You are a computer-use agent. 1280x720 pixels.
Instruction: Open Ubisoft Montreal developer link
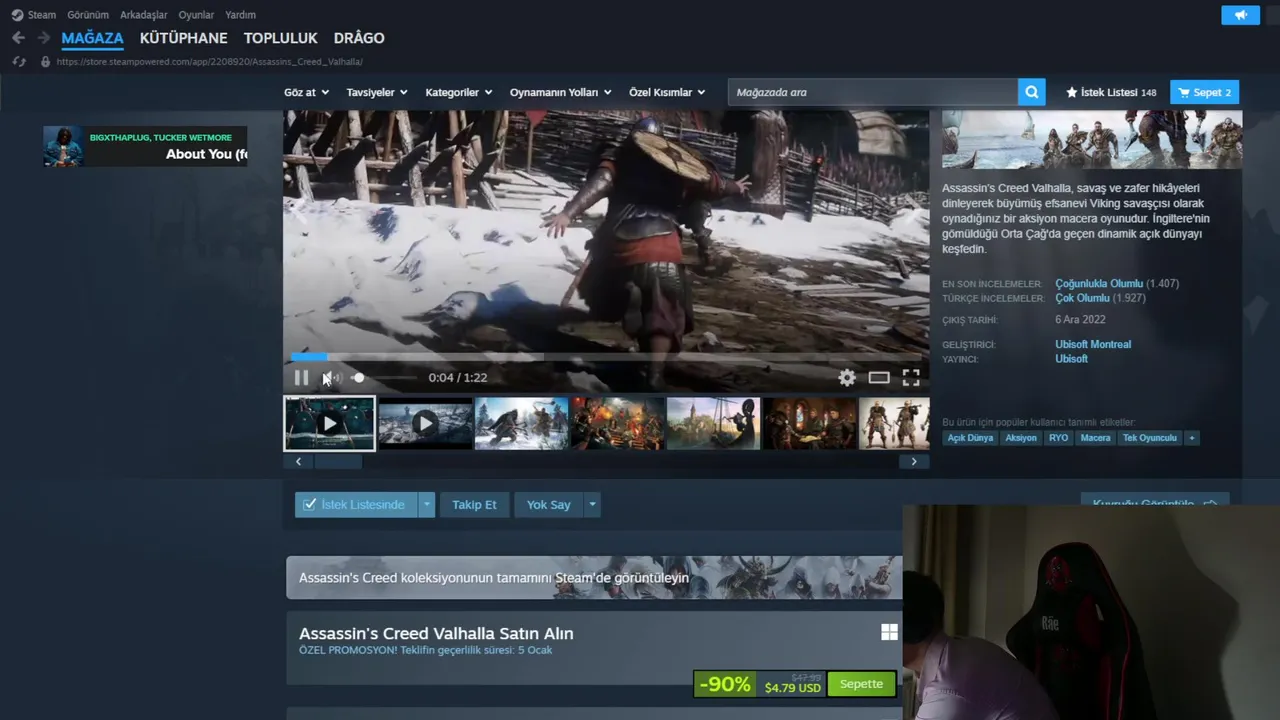(1093, 344)
